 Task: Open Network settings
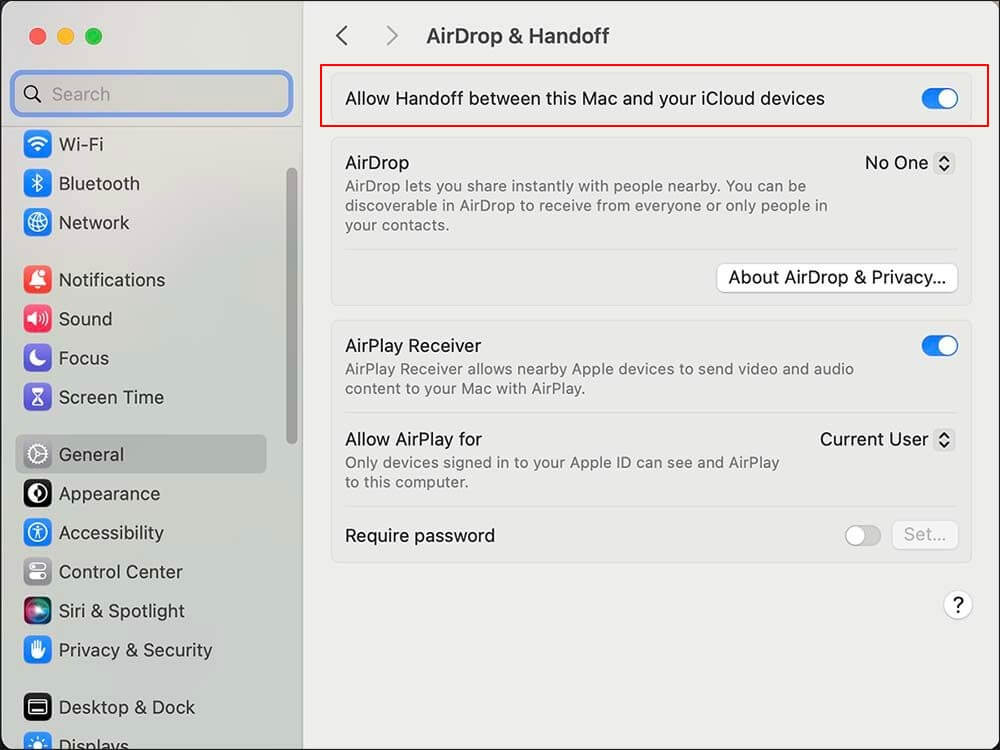tap(92, 222)
